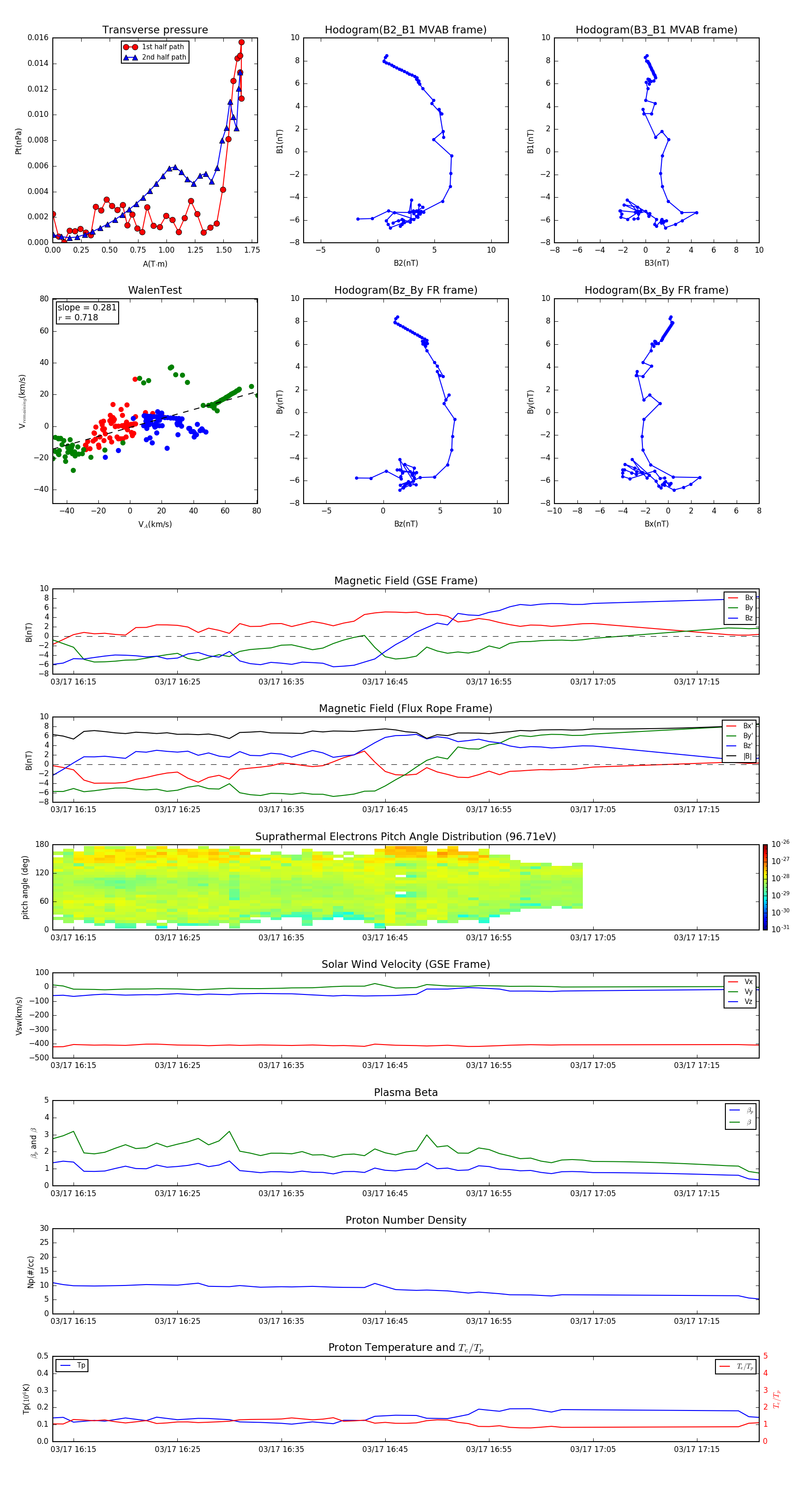The image size is (812, 1489).
Task: Select the "By'" legend entry
Action: (740, 736)
